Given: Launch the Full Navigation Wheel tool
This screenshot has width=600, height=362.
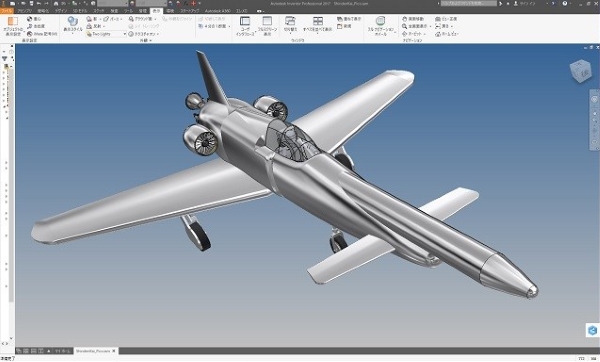Looking at the screenshot, I should [380, 21].
